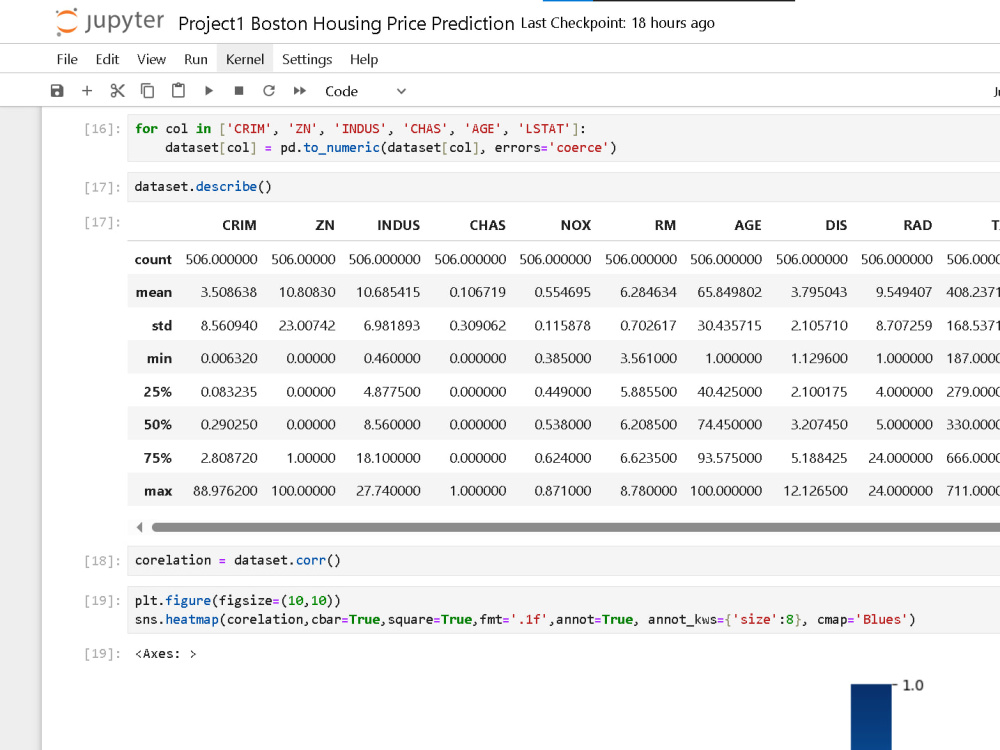
Task: Open the Run menu
Action: click(x=196, y=59)
